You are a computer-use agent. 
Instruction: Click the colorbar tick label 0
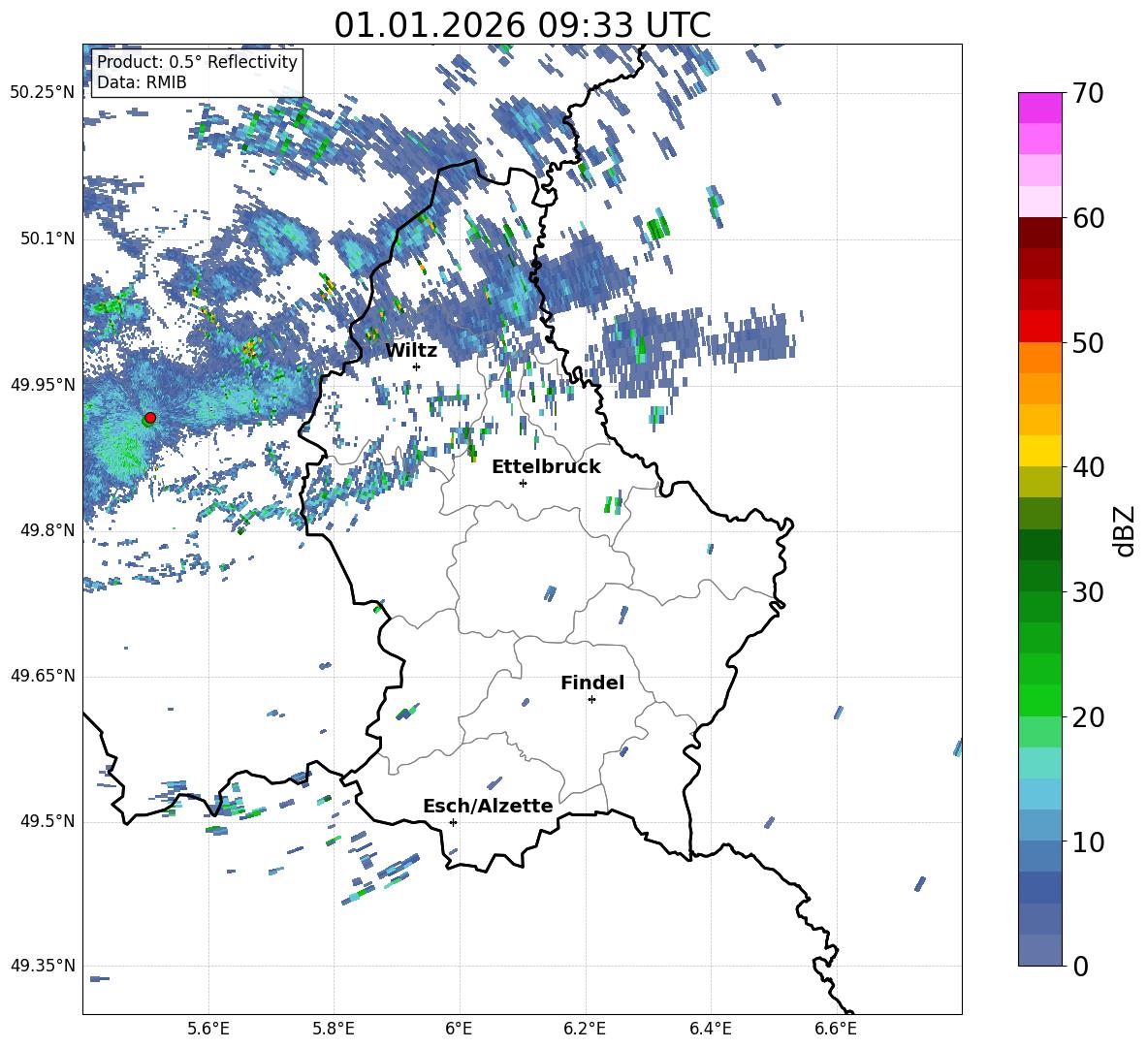click(x=1080, y=966)
